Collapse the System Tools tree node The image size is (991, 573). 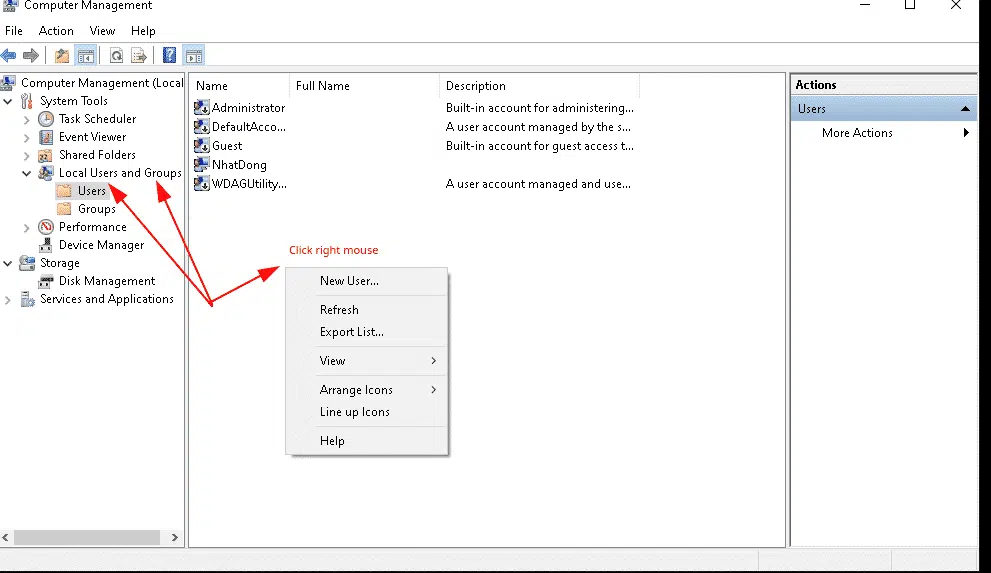[x=8, y=101]
